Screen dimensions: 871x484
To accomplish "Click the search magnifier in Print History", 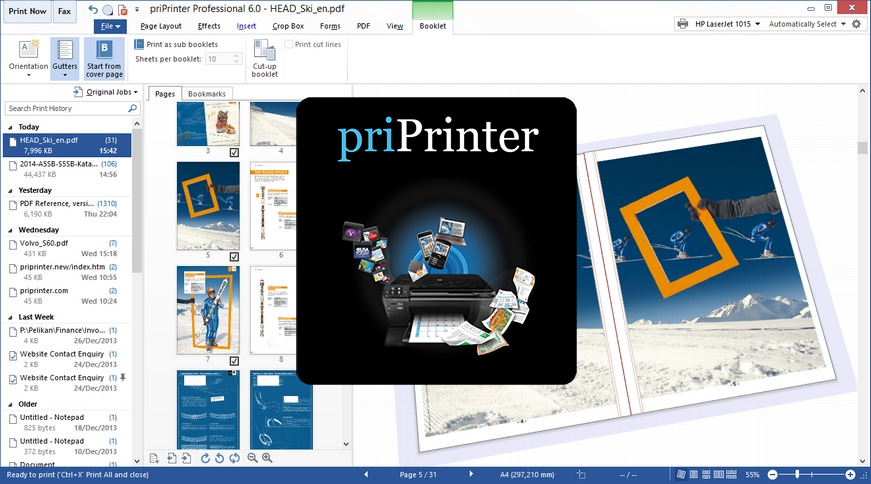I will (x=132, y=108).
